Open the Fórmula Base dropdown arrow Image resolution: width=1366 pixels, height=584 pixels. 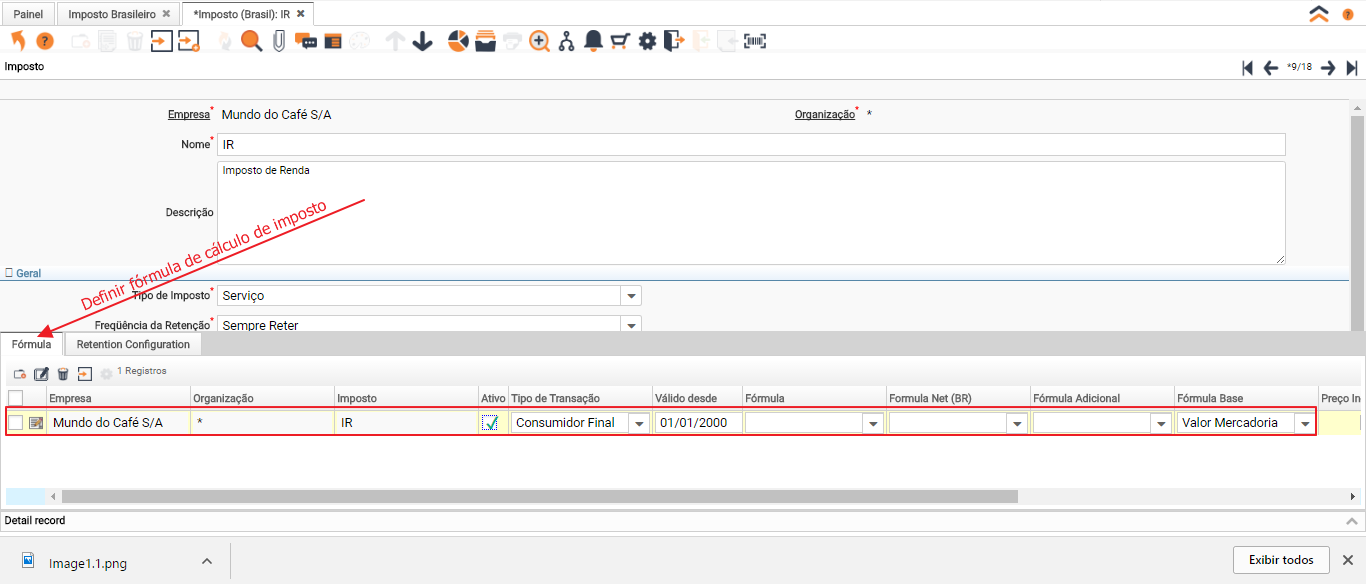tap(1304, 423)
